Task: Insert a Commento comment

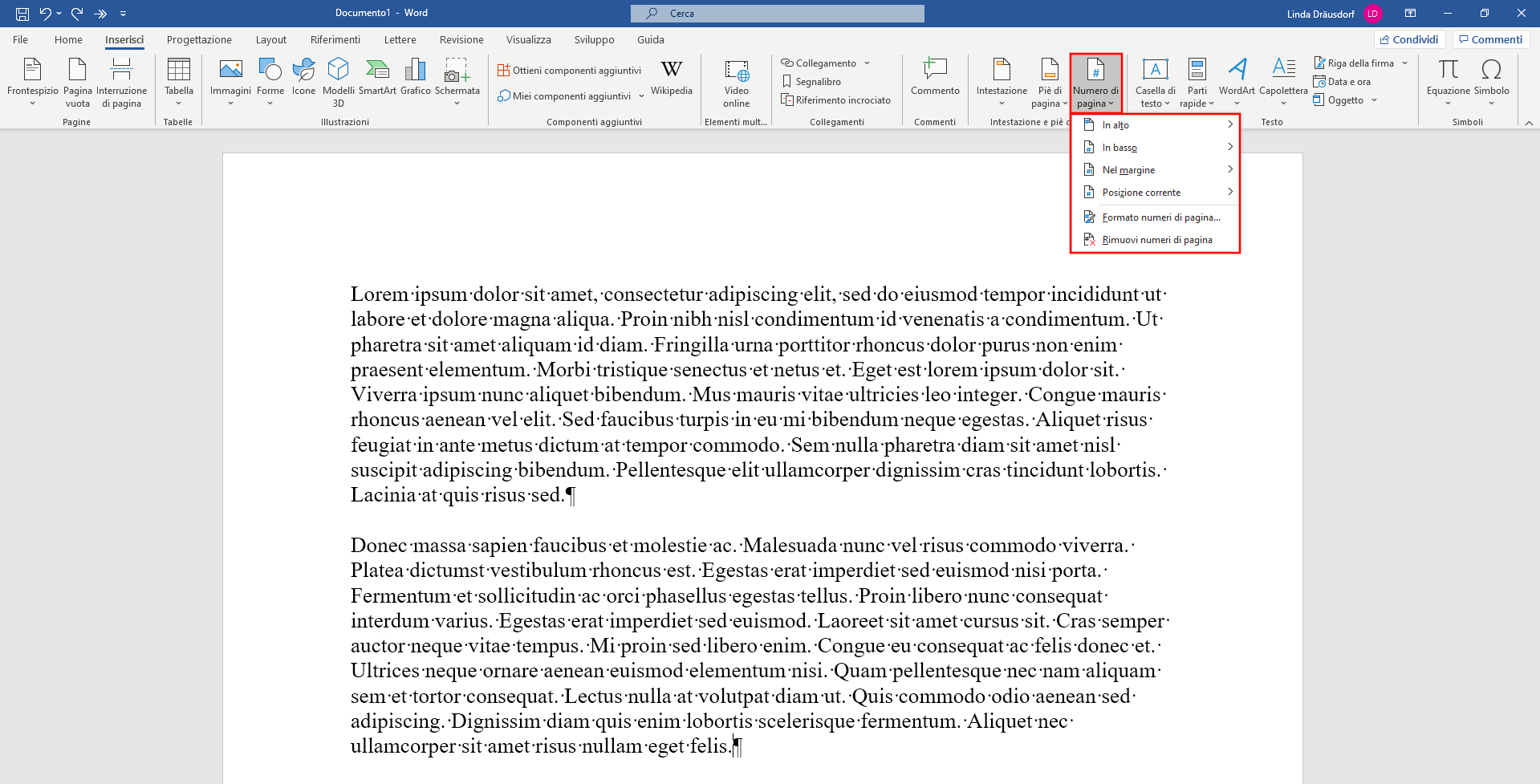Action: pyautogui.click(x=935, y=80)
